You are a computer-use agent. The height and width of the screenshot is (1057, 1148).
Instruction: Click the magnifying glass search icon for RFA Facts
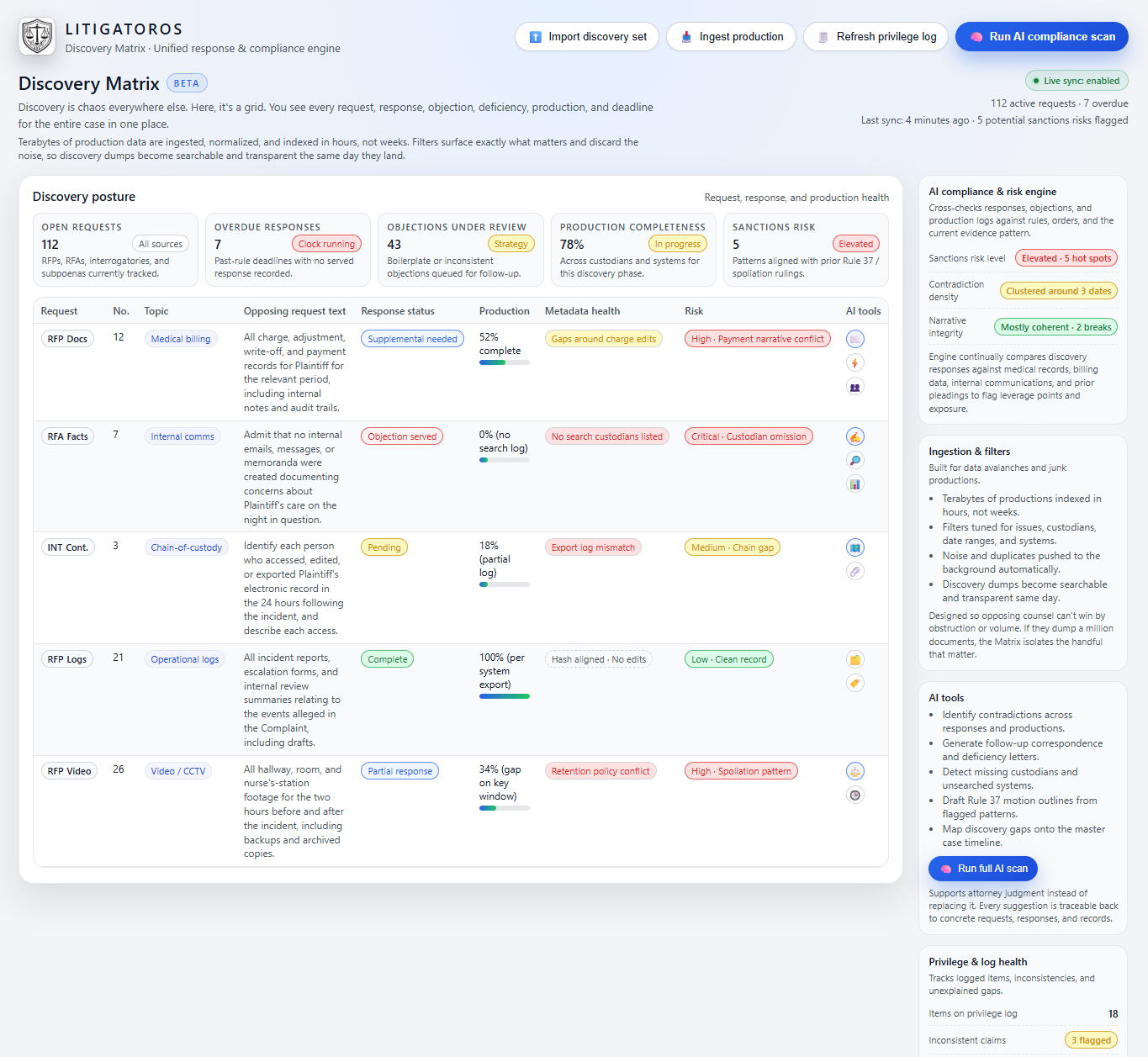click(854, 460)
